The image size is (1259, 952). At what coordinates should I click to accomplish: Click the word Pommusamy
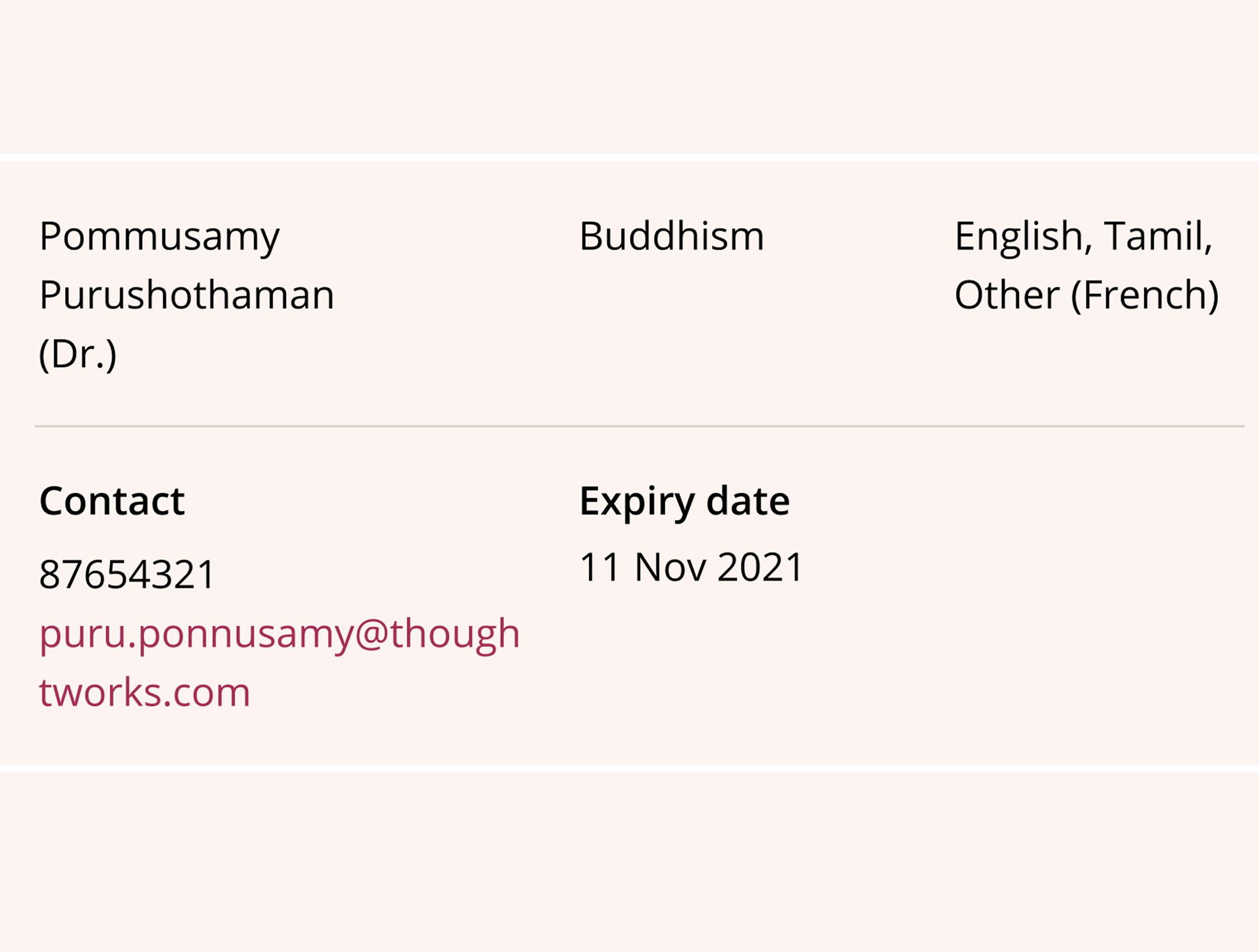159,237
